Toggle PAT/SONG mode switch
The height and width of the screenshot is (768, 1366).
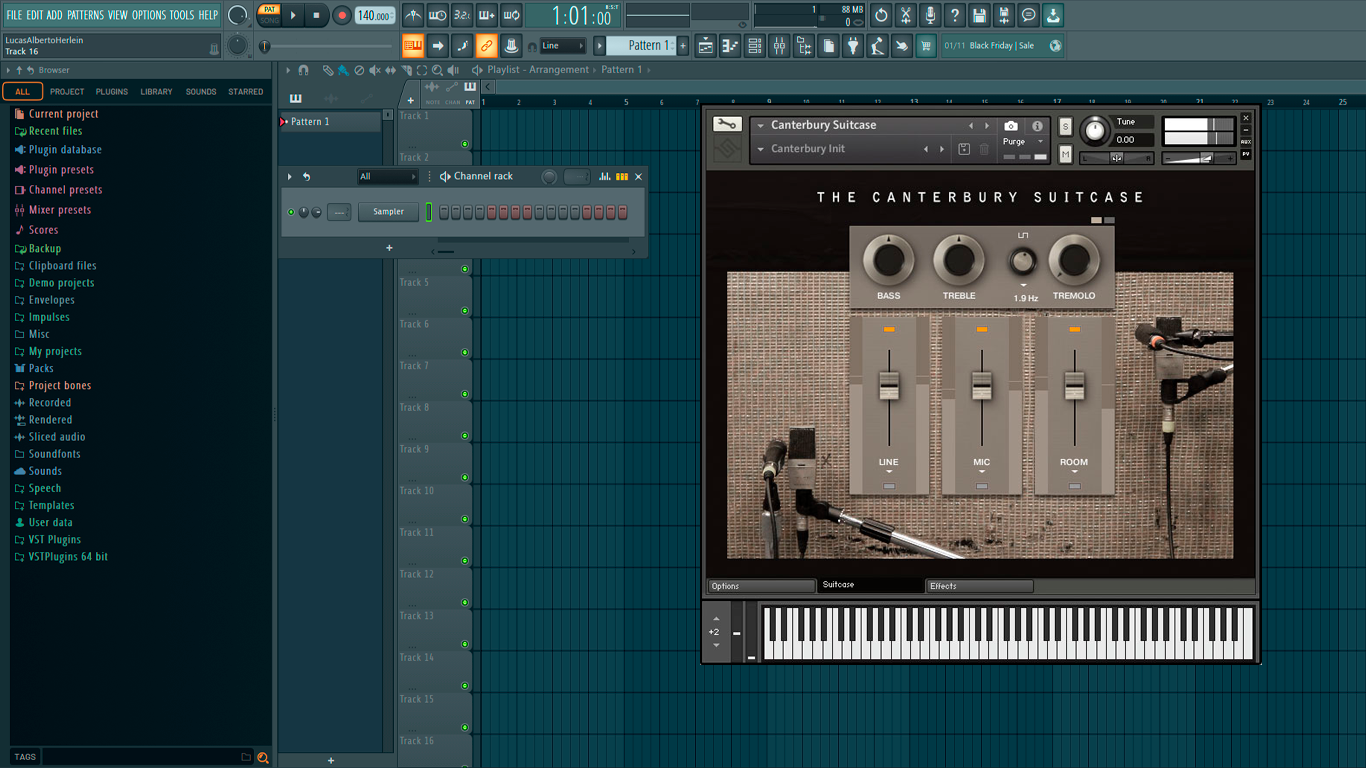269,15
